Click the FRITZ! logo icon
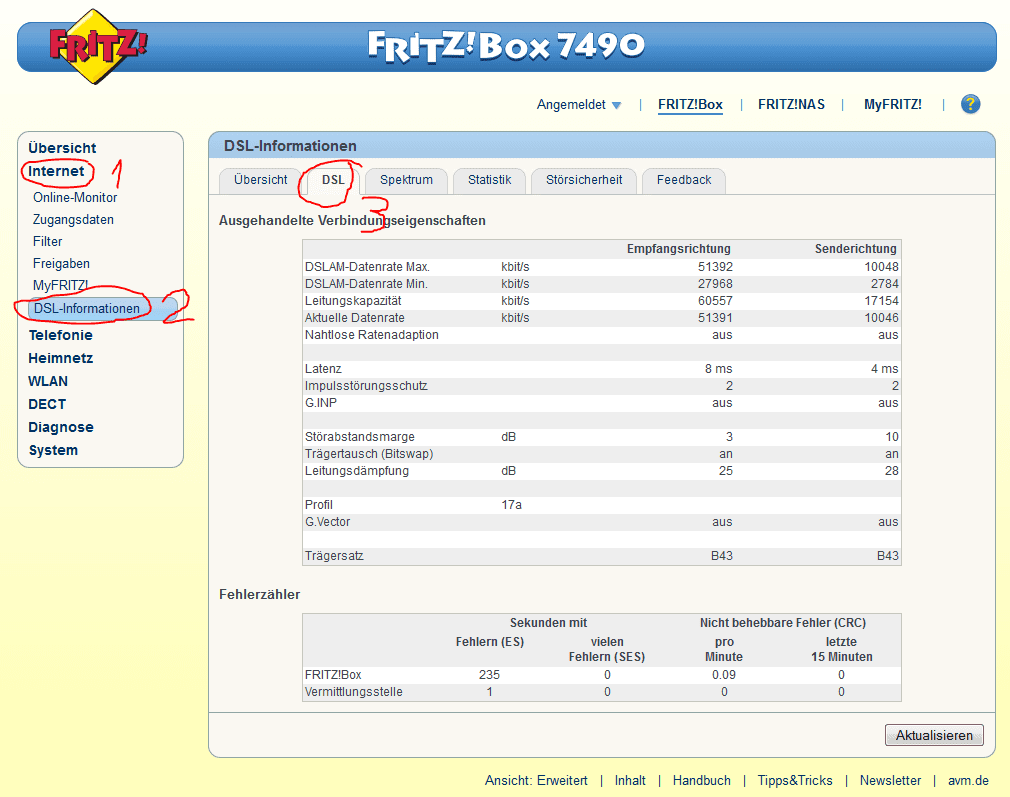The height and width of the screenshot is (797, 1010). tap(97, 46)
